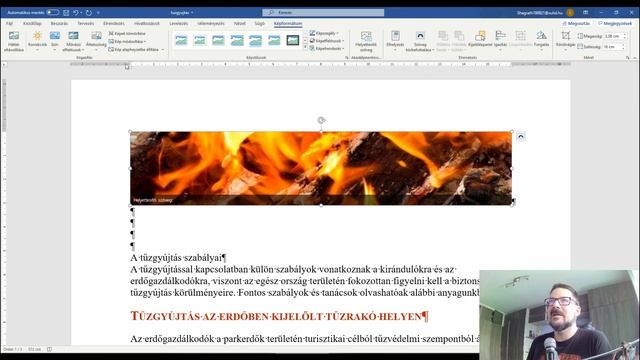
Task: Open the Quick Access Toolbar customize dropdown
Action: 98,13
